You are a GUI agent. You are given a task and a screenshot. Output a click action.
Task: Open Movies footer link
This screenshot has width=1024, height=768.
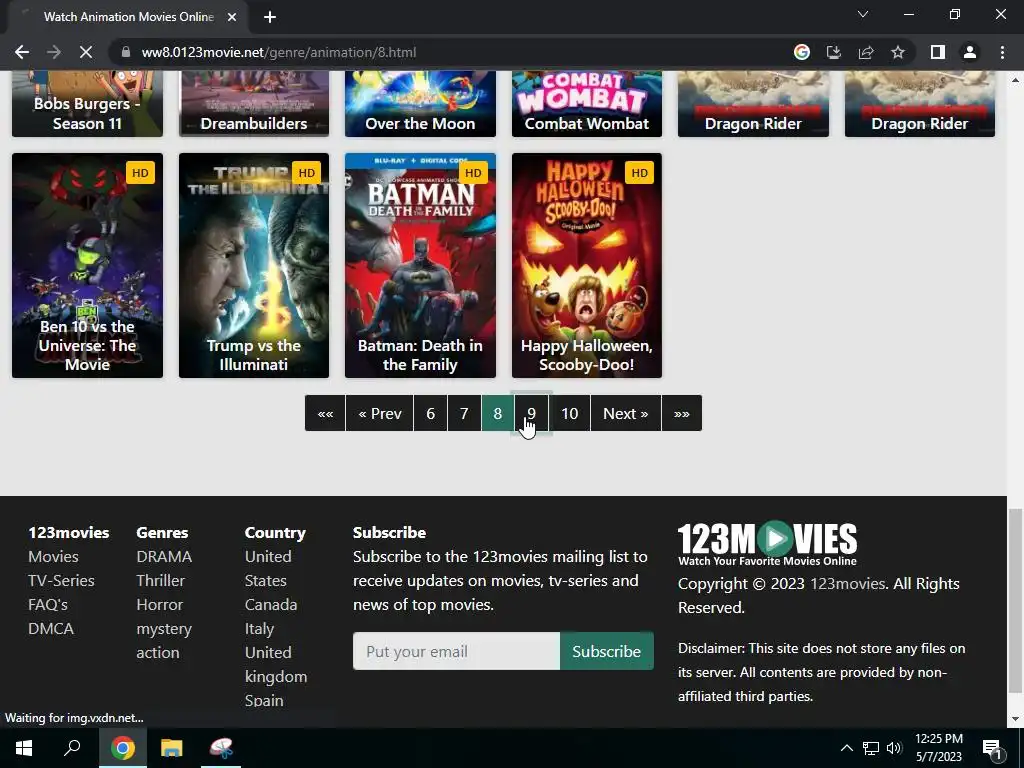click(54, 556)
